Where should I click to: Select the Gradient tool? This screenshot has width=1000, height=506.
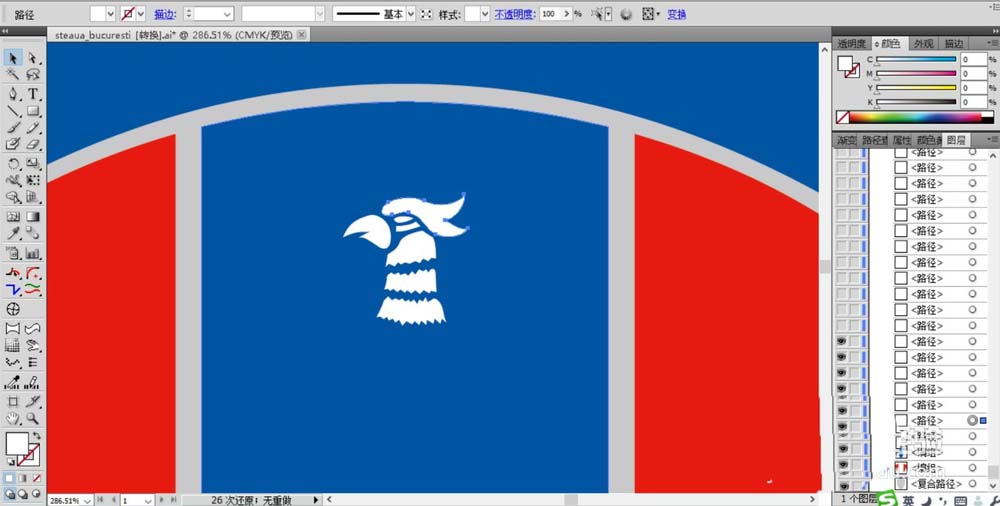33,217
